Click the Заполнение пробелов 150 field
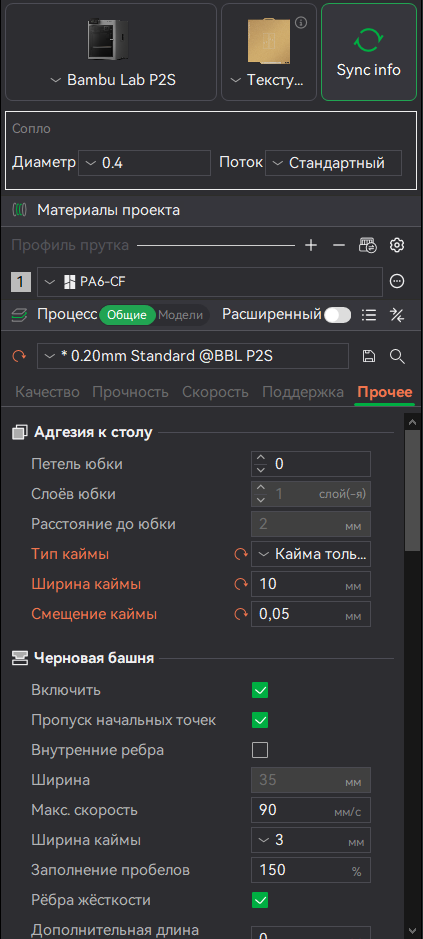 click(311, 870)
